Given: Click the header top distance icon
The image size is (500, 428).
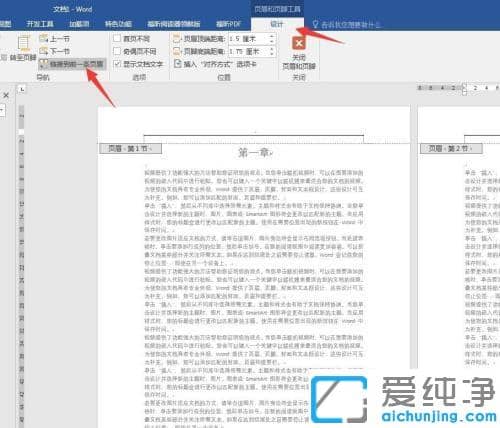Looking at the screenshot, I should pos(177,39).
